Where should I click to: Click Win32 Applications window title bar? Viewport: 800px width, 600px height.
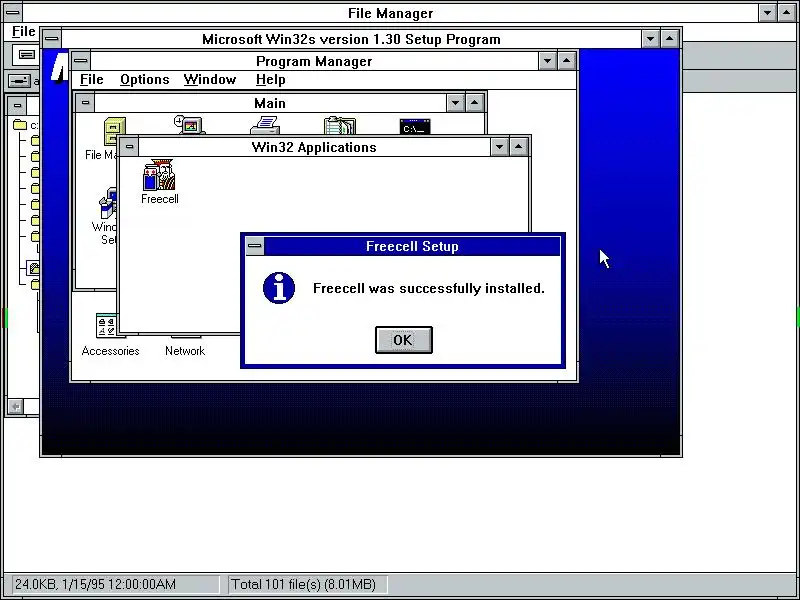(x=314, y=147)
